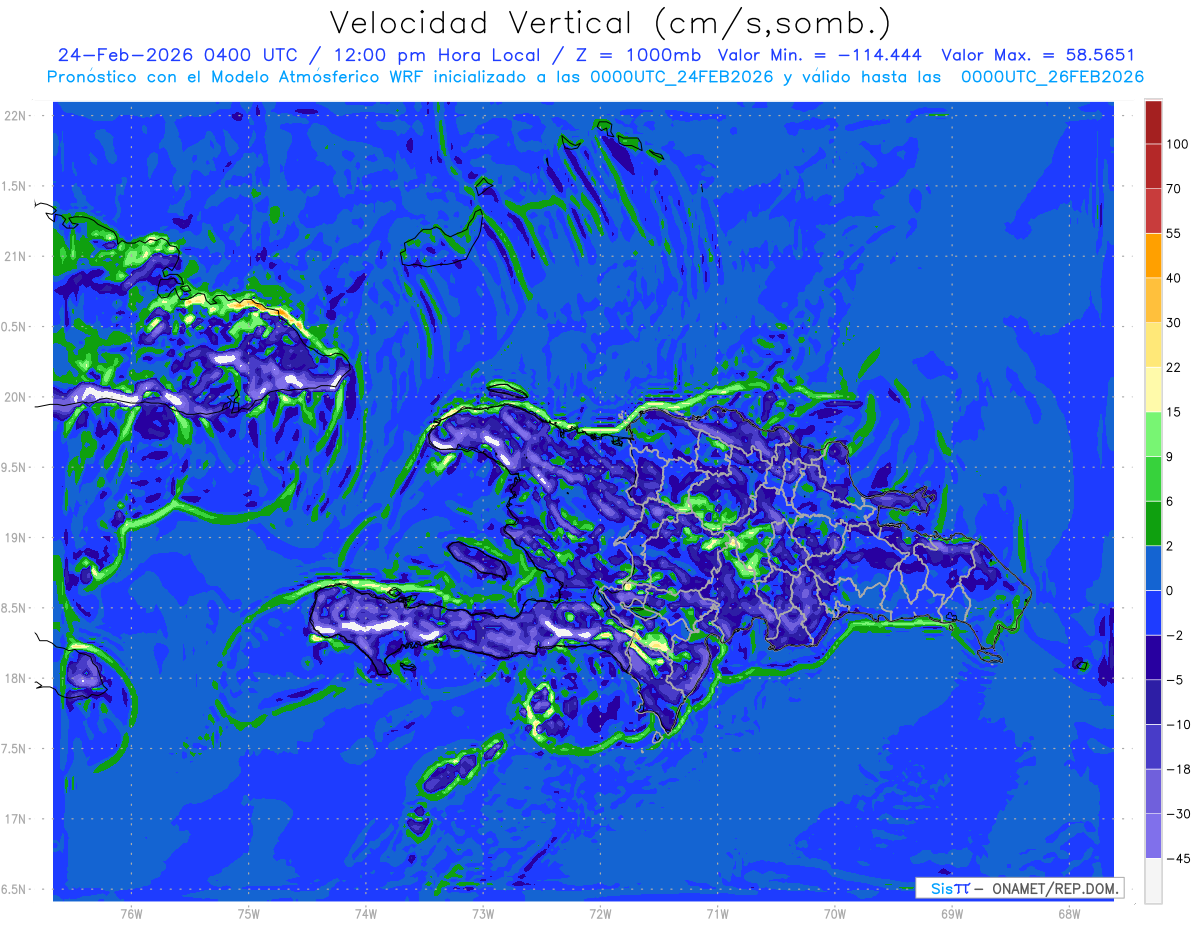This screenshot has width=1200, height=927.
Task: Click the '21N' latitude axis label
Action: coord(17,257)
